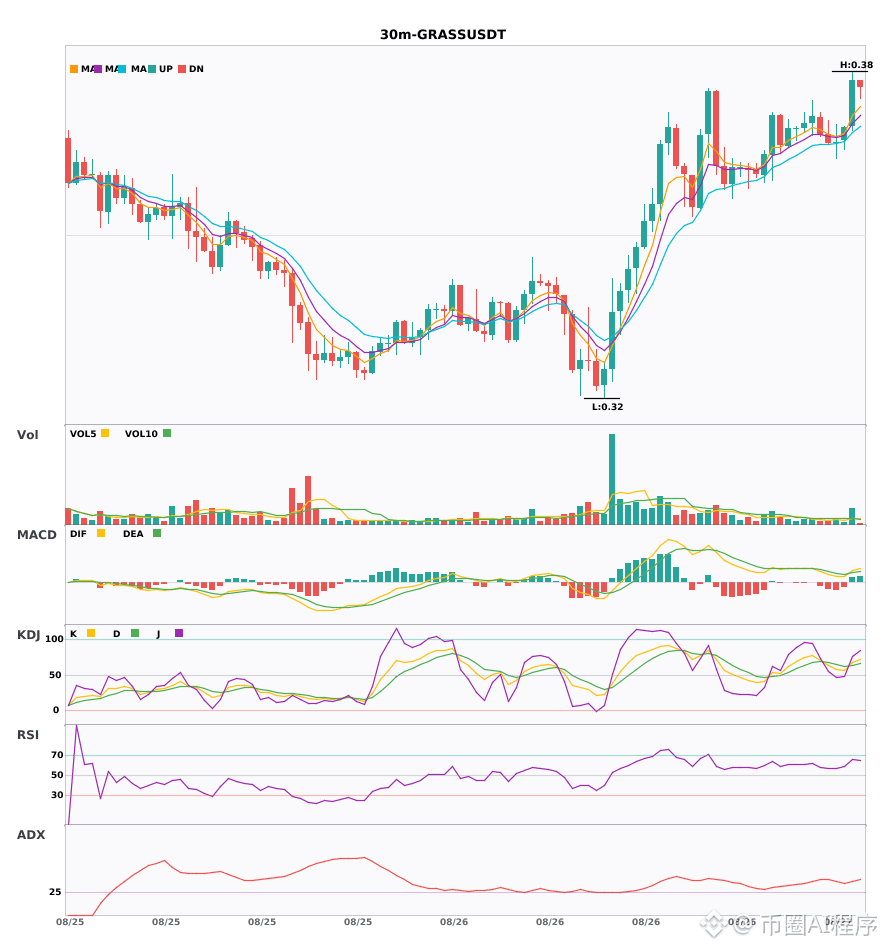
Task: Click the DEA legend text
Action: pos(133,534)
